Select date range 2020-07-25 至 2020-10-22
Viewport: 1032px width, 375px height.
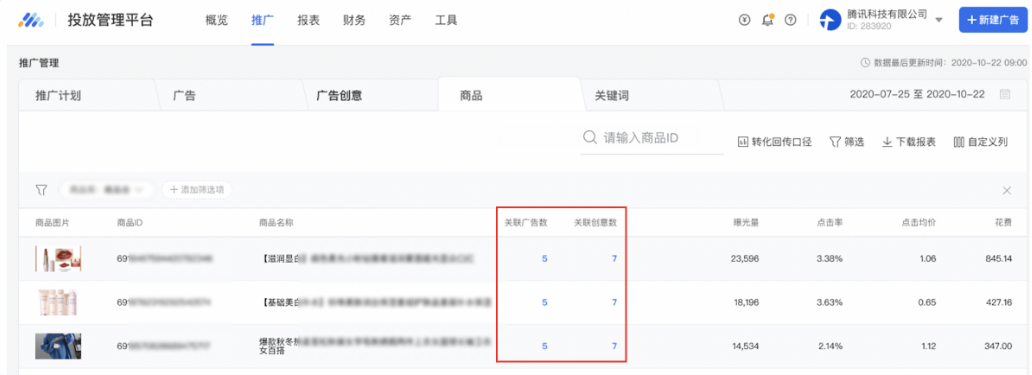(x=917, y=95)
